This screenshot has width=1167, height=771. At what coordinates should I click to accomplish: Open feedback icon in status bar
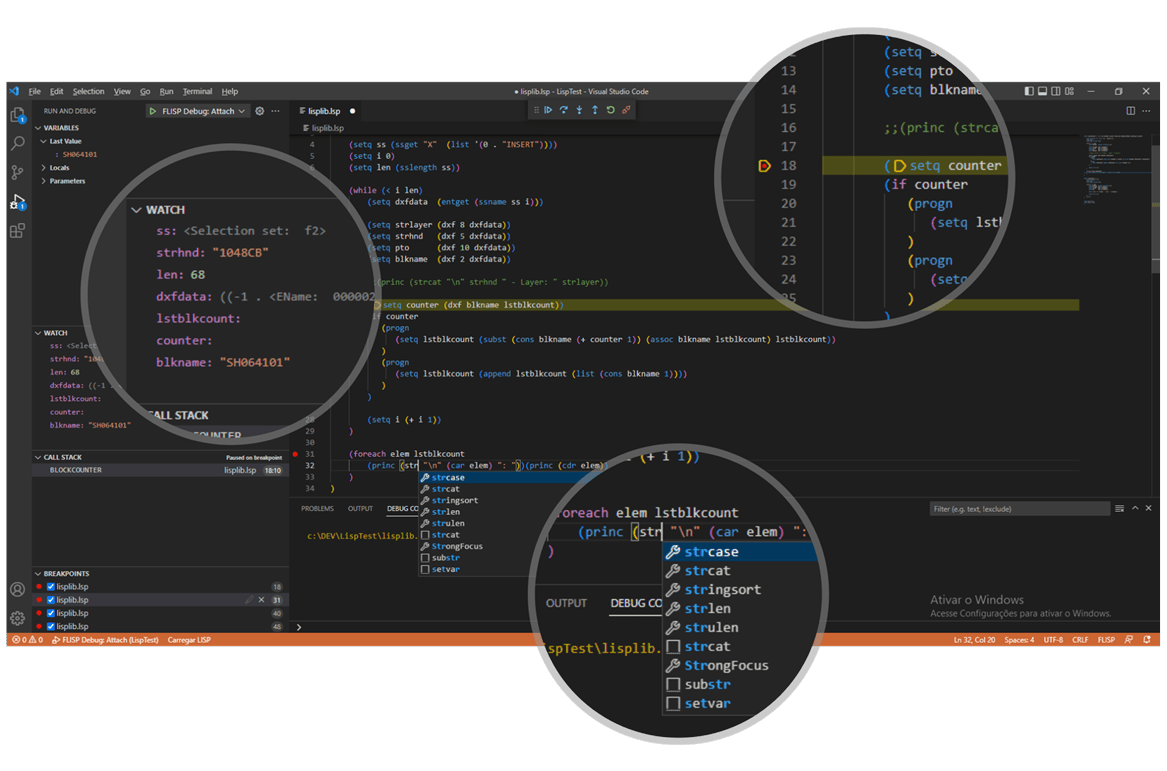tap(1130, 640)
